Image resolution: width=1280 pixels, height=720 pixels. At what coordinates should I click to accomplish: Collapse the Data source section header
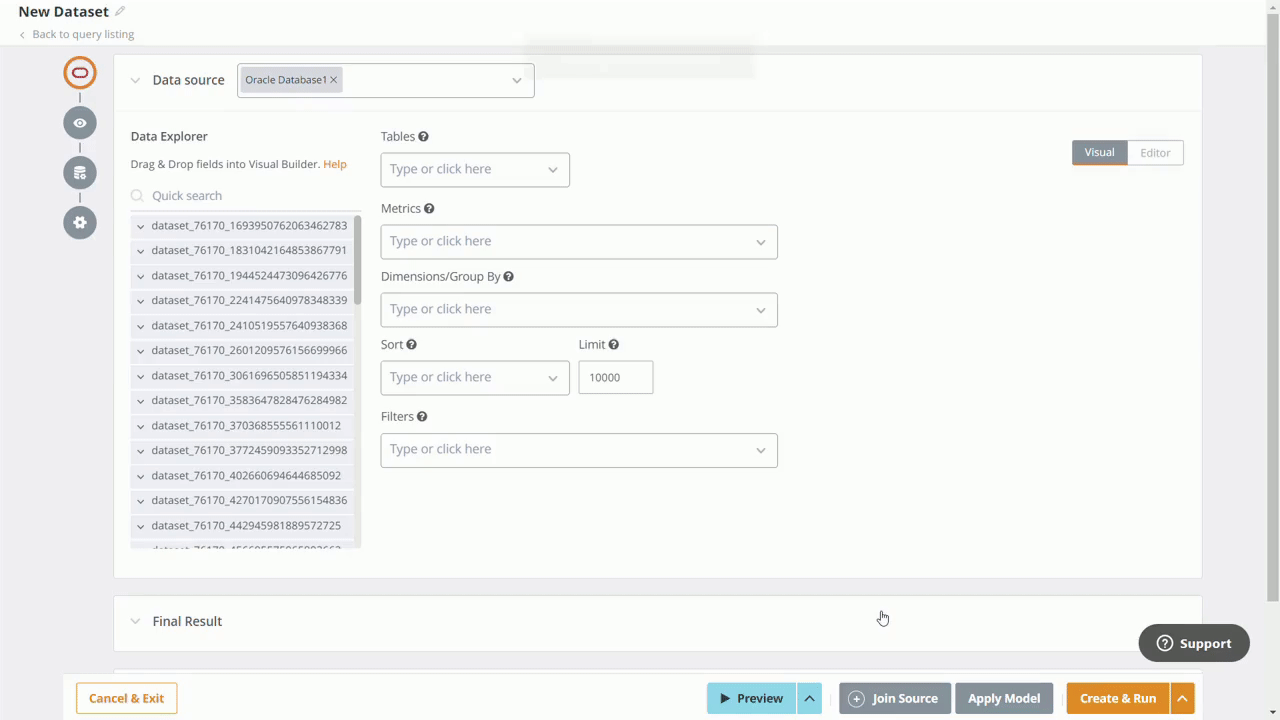point(135,80)
